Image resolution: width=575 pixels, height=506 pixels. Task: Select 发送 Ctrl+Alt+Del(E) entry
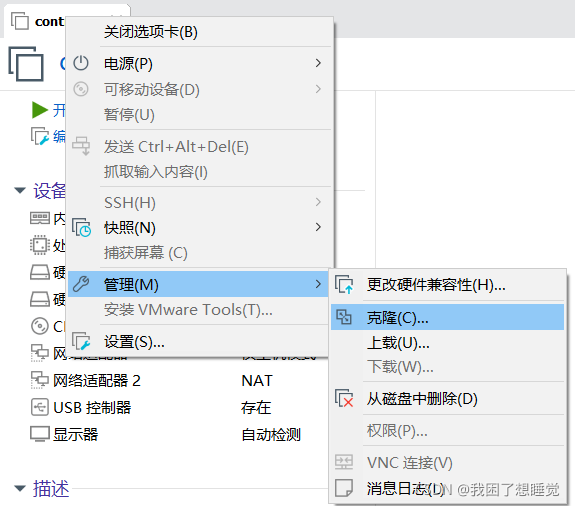(200, 147)
